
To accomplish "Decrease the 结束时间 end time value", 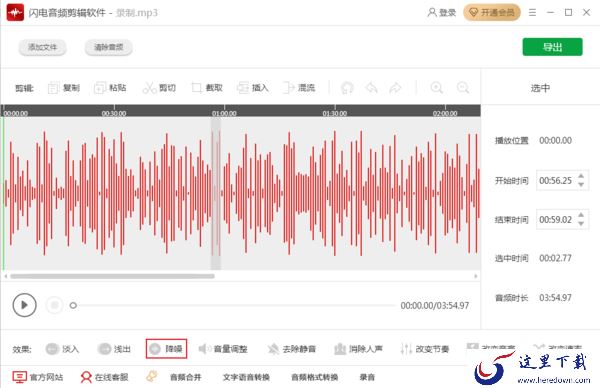I will tap(581, 223).
